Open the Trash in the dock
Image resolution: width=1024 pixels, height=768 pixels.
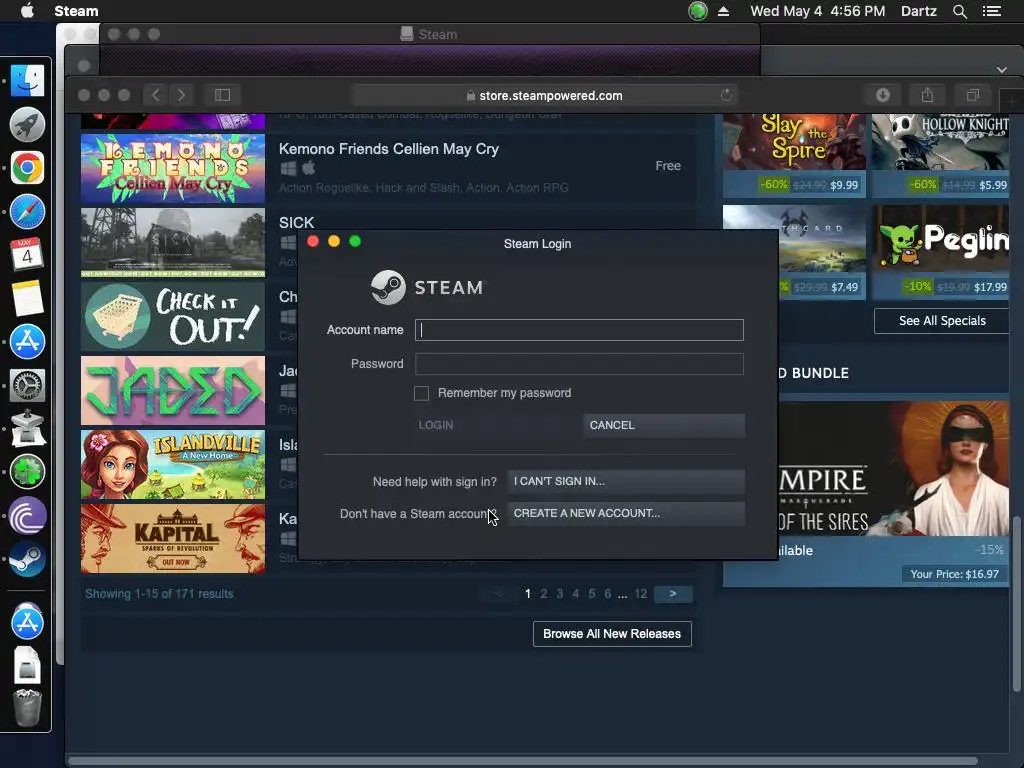[27, 708]
